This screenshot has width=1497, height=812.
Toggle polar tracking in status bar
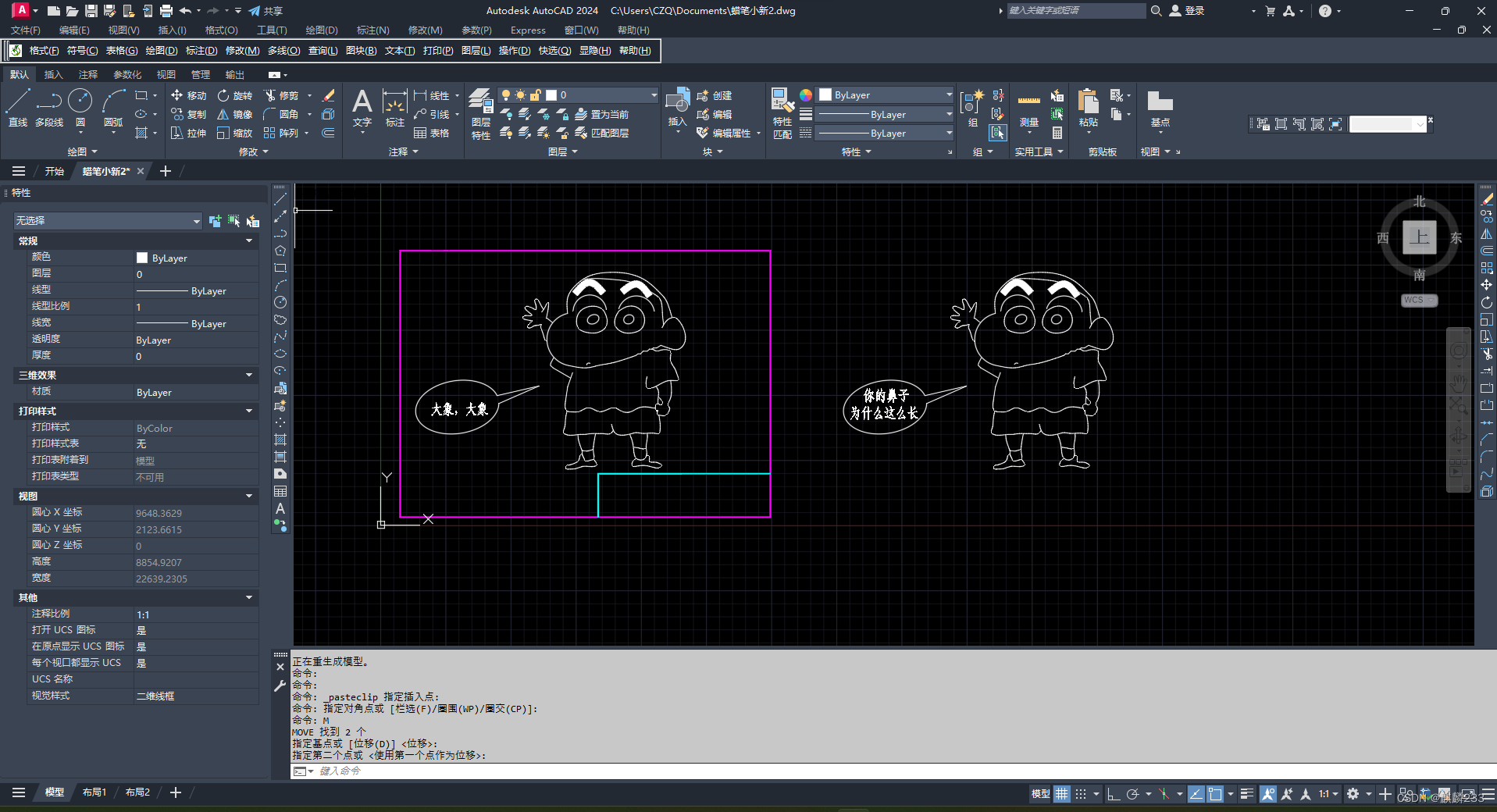(1133, 794)
